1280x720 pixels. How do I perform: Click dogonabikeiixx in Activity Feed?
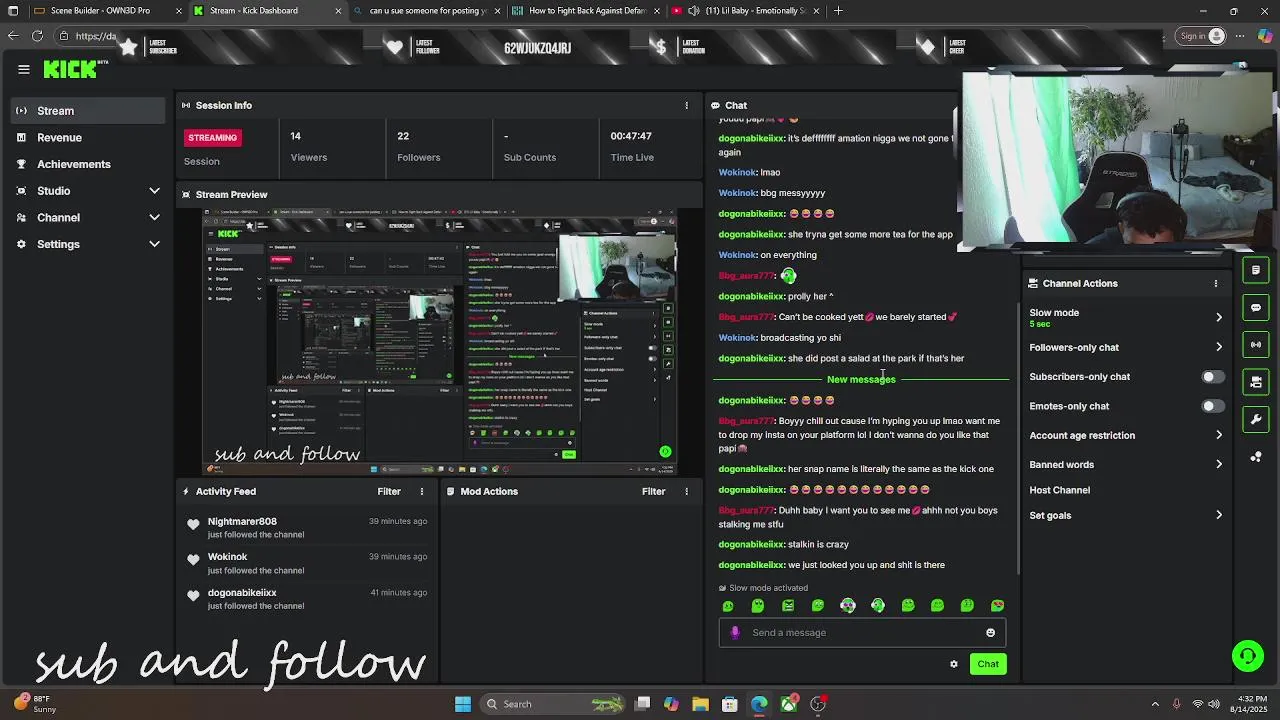click(x=242, y=593)
